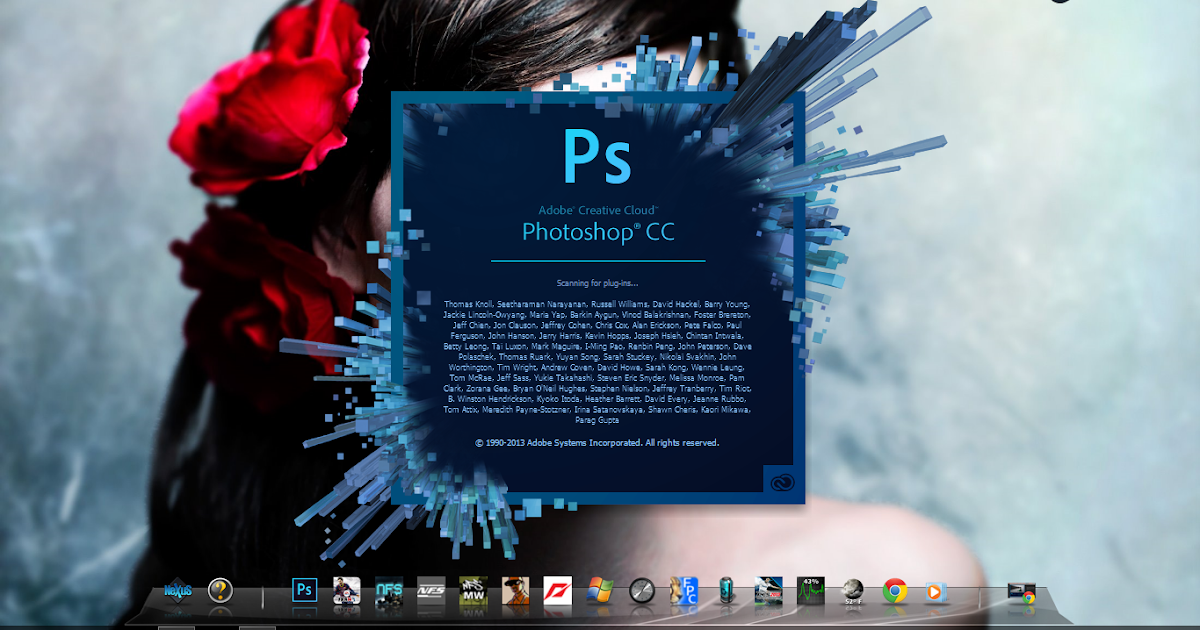Click the splash screen loading progress line

click(598, 261)
